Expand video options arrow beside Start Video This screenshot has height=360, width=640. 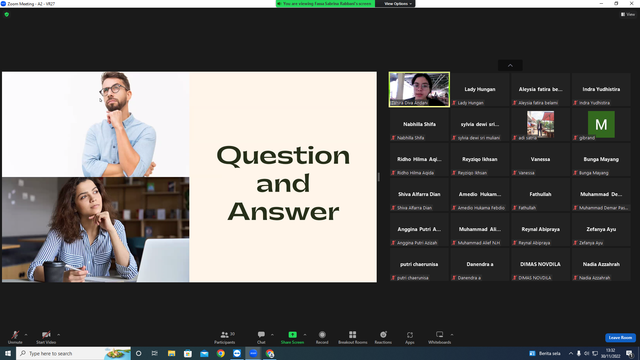tap(58, 335)
